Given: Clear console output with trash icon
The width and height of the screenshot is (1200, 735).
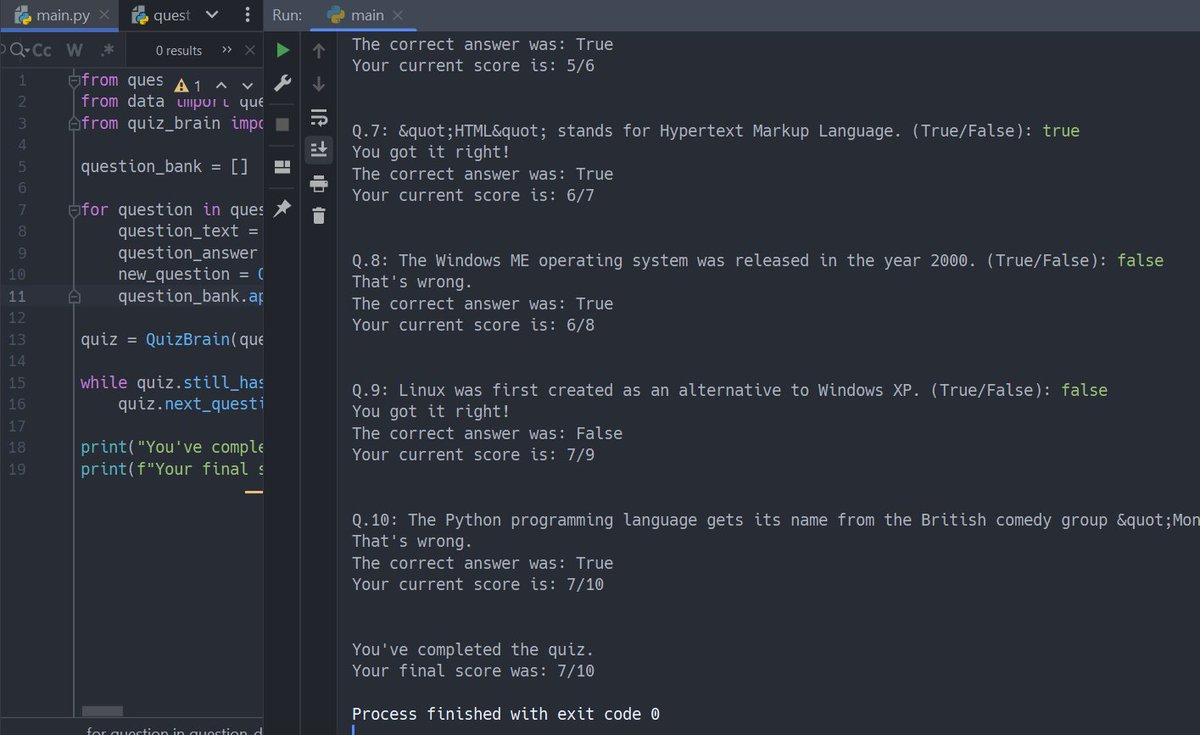Looking at the screenshot, I should [x=319, y=215].
